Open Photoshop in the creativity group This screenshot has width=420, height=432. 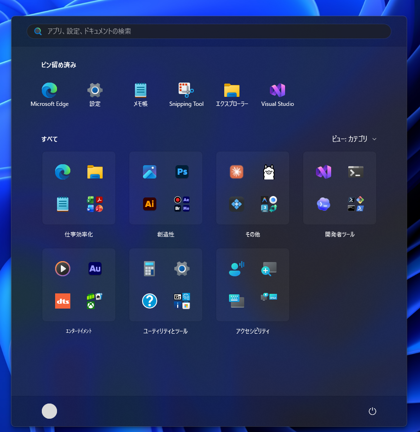pos(182,172)
